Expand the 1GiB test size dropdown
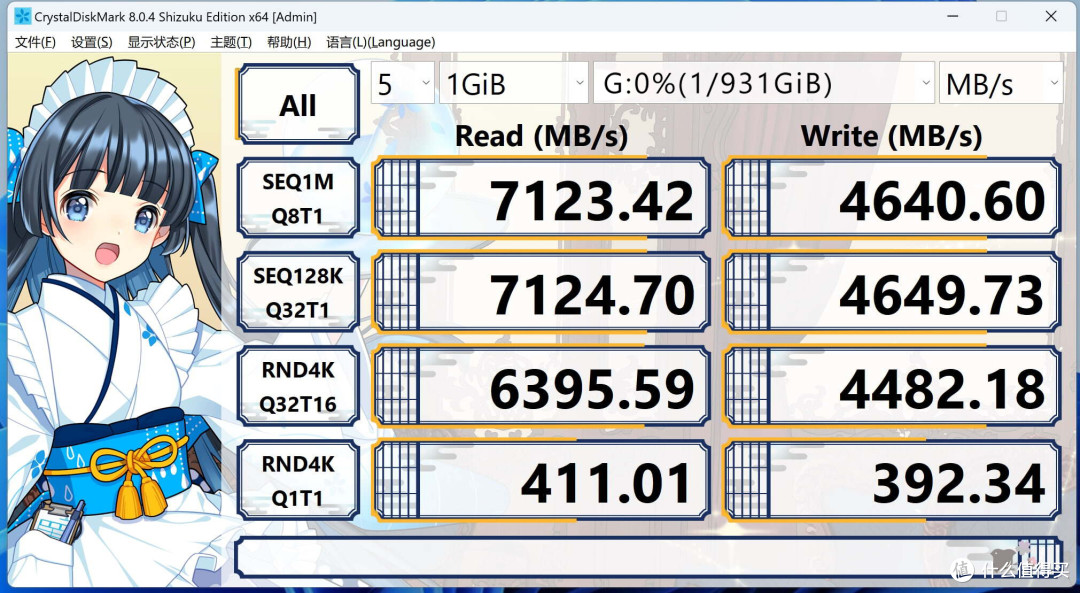This screenshot has height=593, width=1080. (513, 83)
